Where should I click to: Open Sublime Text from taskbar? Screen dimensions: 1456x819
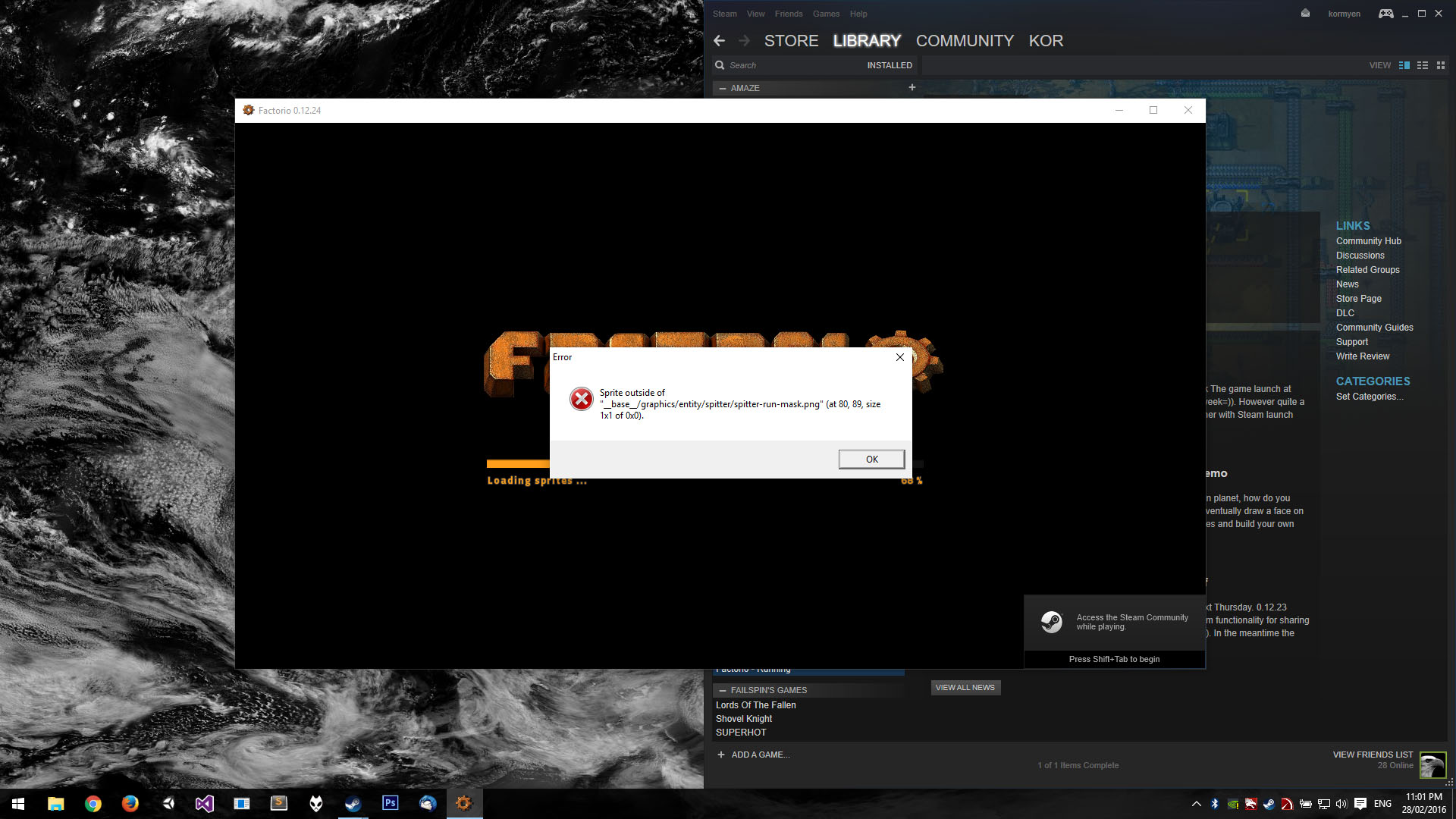click(x=278, y=804)
